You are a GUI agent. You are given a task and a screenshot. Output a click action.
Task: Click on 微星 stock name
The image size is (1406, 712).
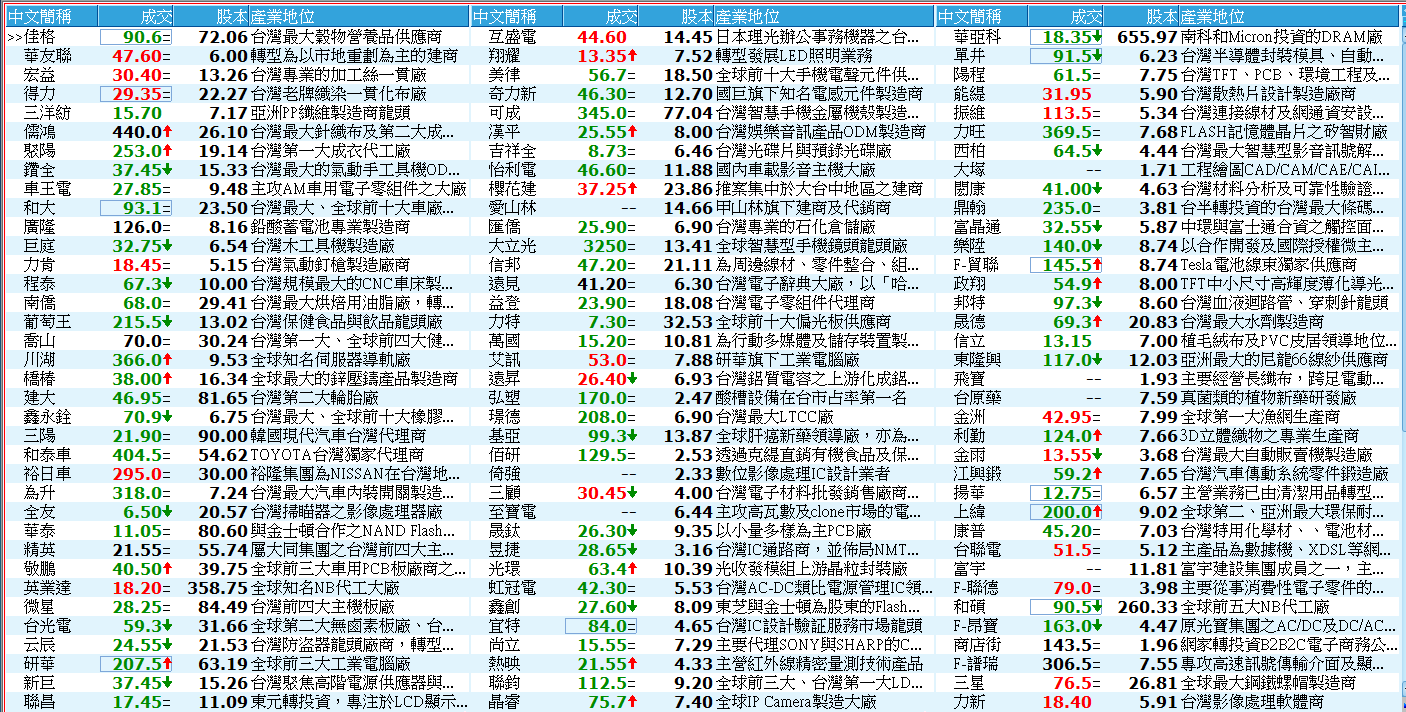pyautogui.click(x=40, y=606)
